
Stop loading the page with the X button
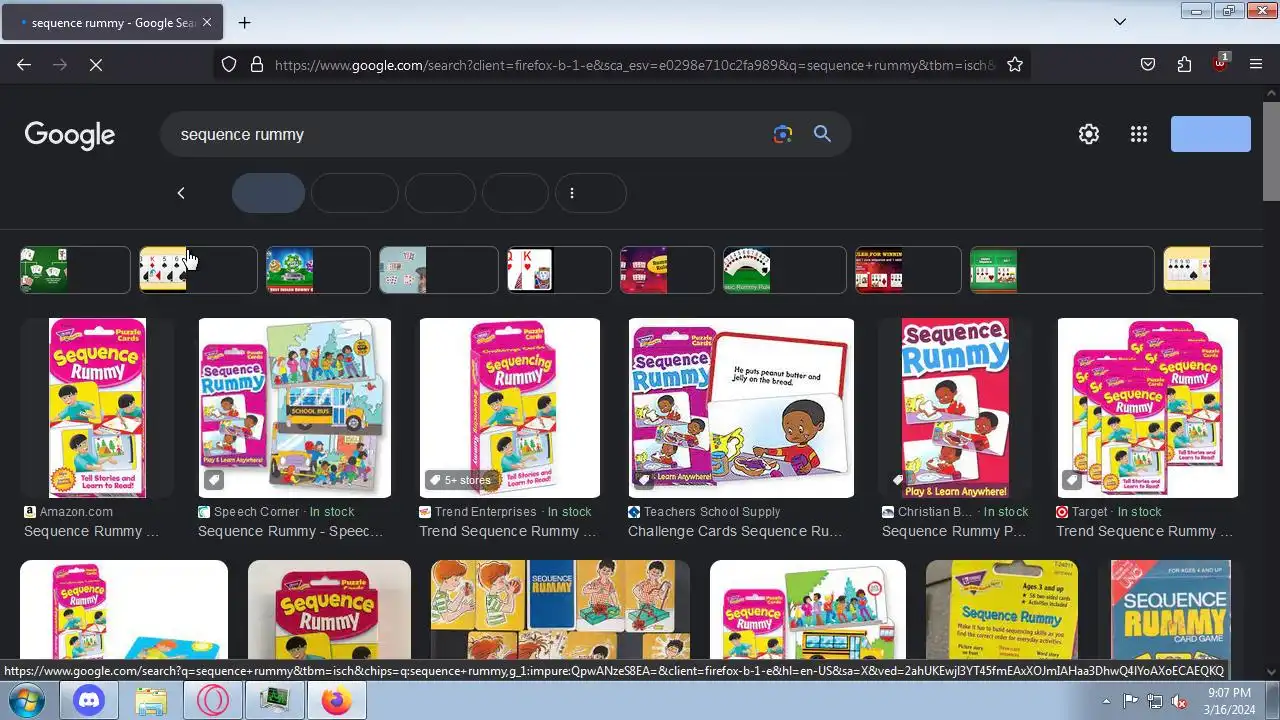click(96, 64)
